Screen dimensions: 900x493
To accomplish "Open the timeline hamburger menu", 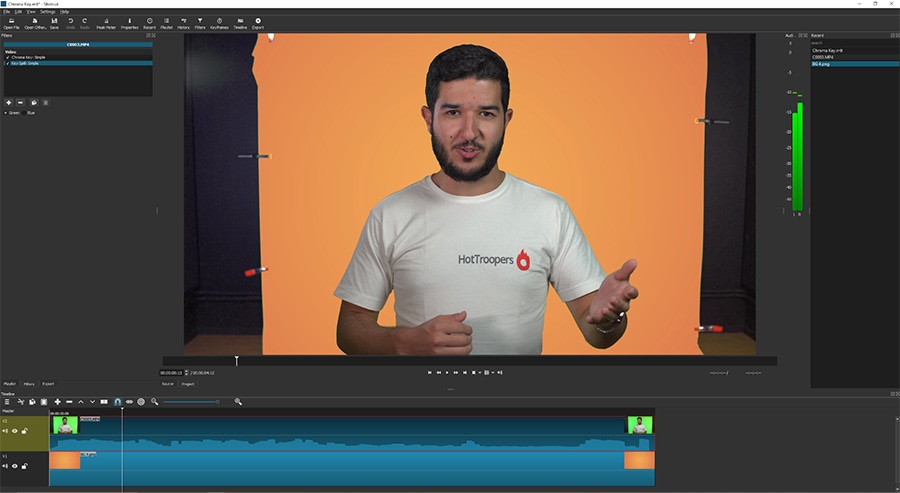I will pyautogui.click(x=7, y=402).
